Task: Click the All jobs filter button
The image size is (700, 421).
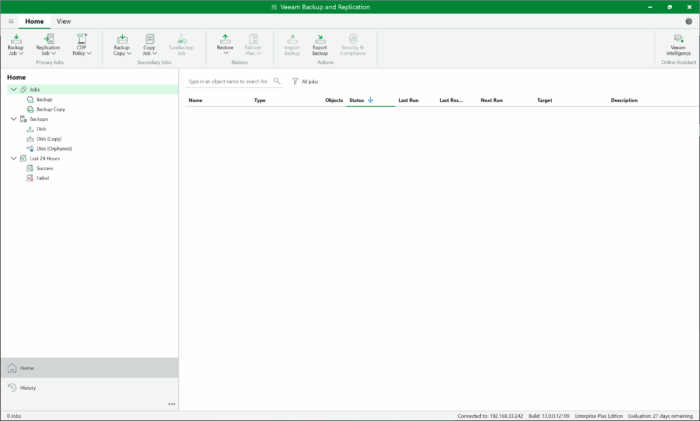Action: [305, 81]
